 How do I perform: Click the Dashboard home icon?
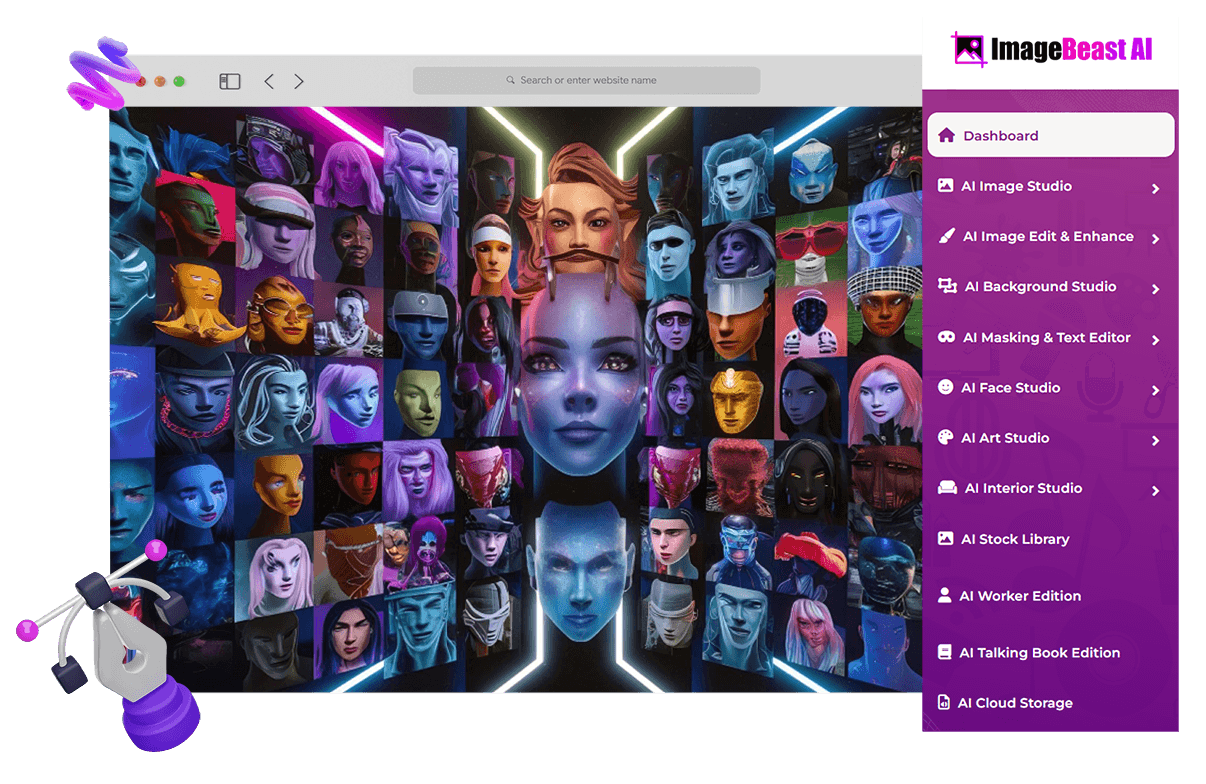pyautogui.click(x=946, y=135)
